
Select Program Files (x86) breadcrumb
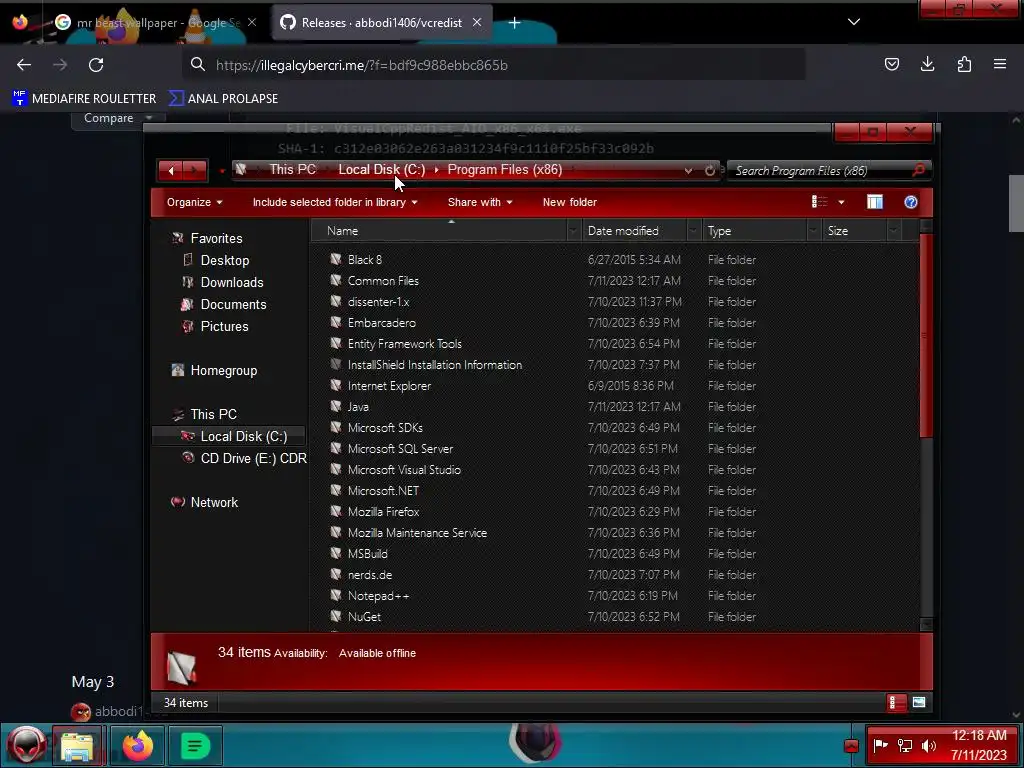tap(505, 170)
